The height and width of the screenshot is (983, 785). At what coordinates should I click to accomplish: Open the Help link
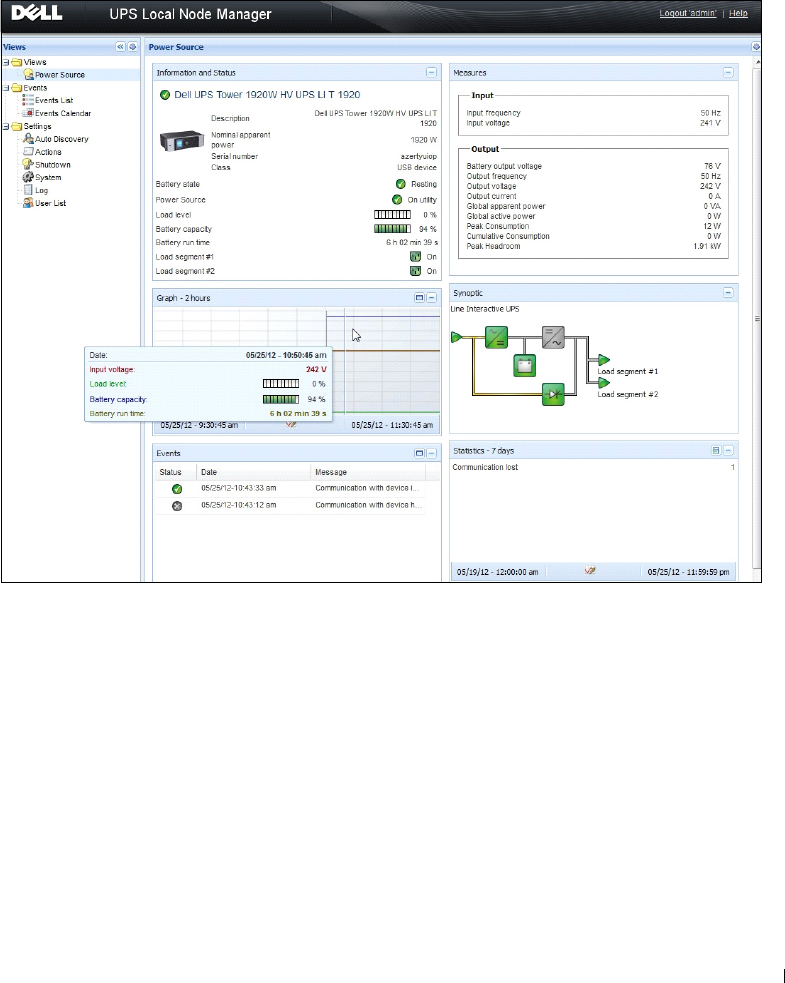pos(738,13)
